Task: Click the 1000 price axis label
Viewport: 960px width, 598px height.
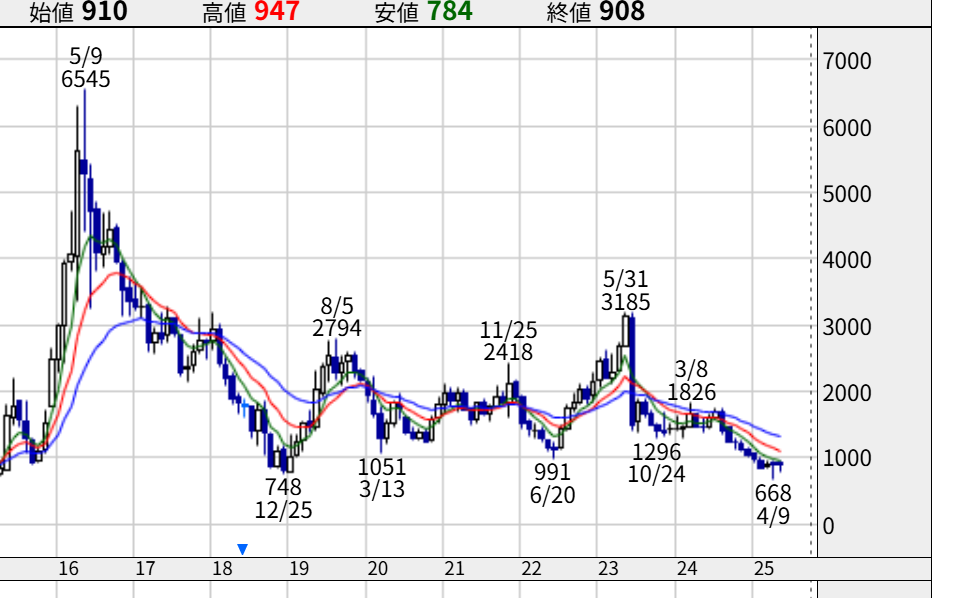Action: point(847,458)
